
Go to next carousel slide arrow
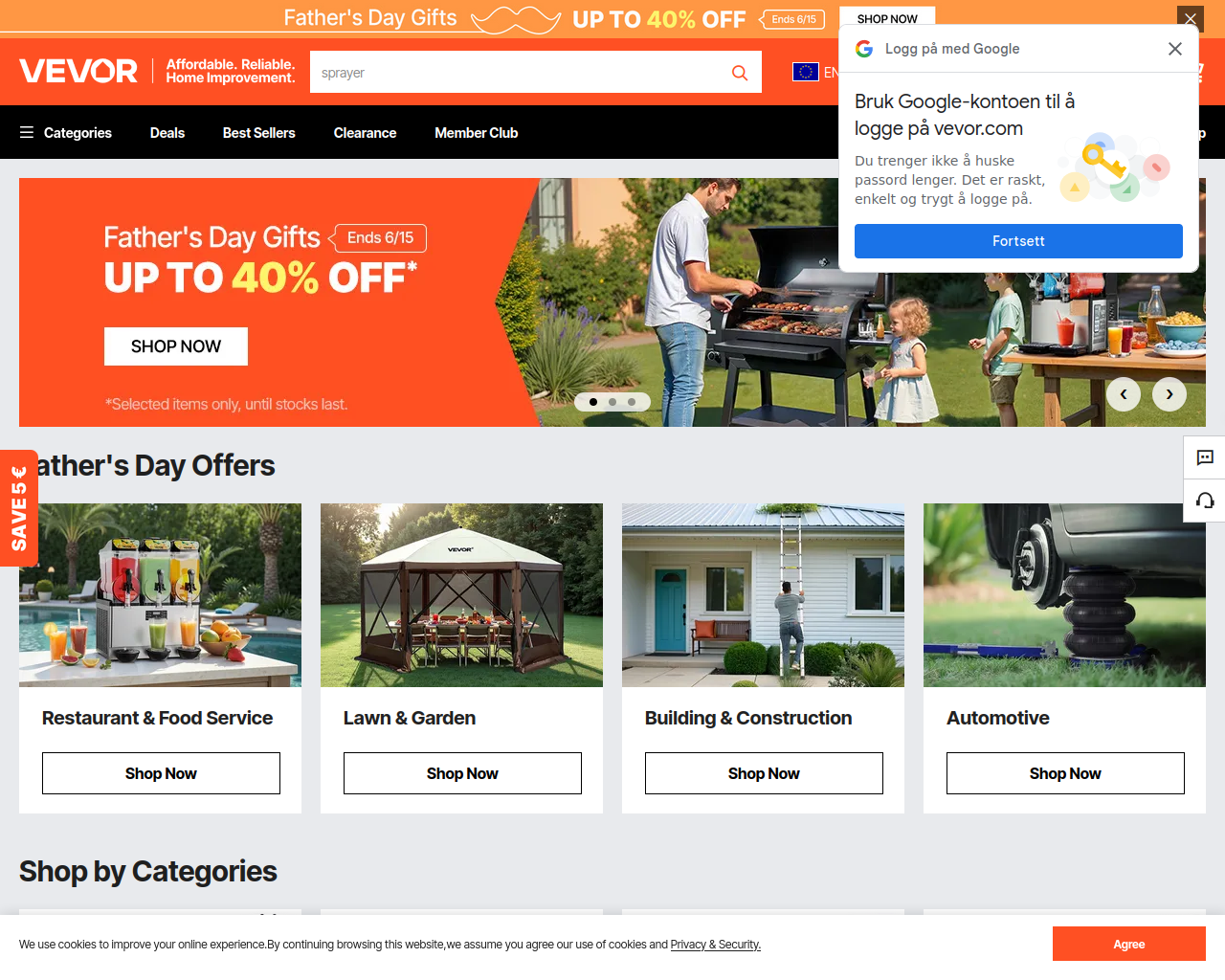coord(1169,394)
